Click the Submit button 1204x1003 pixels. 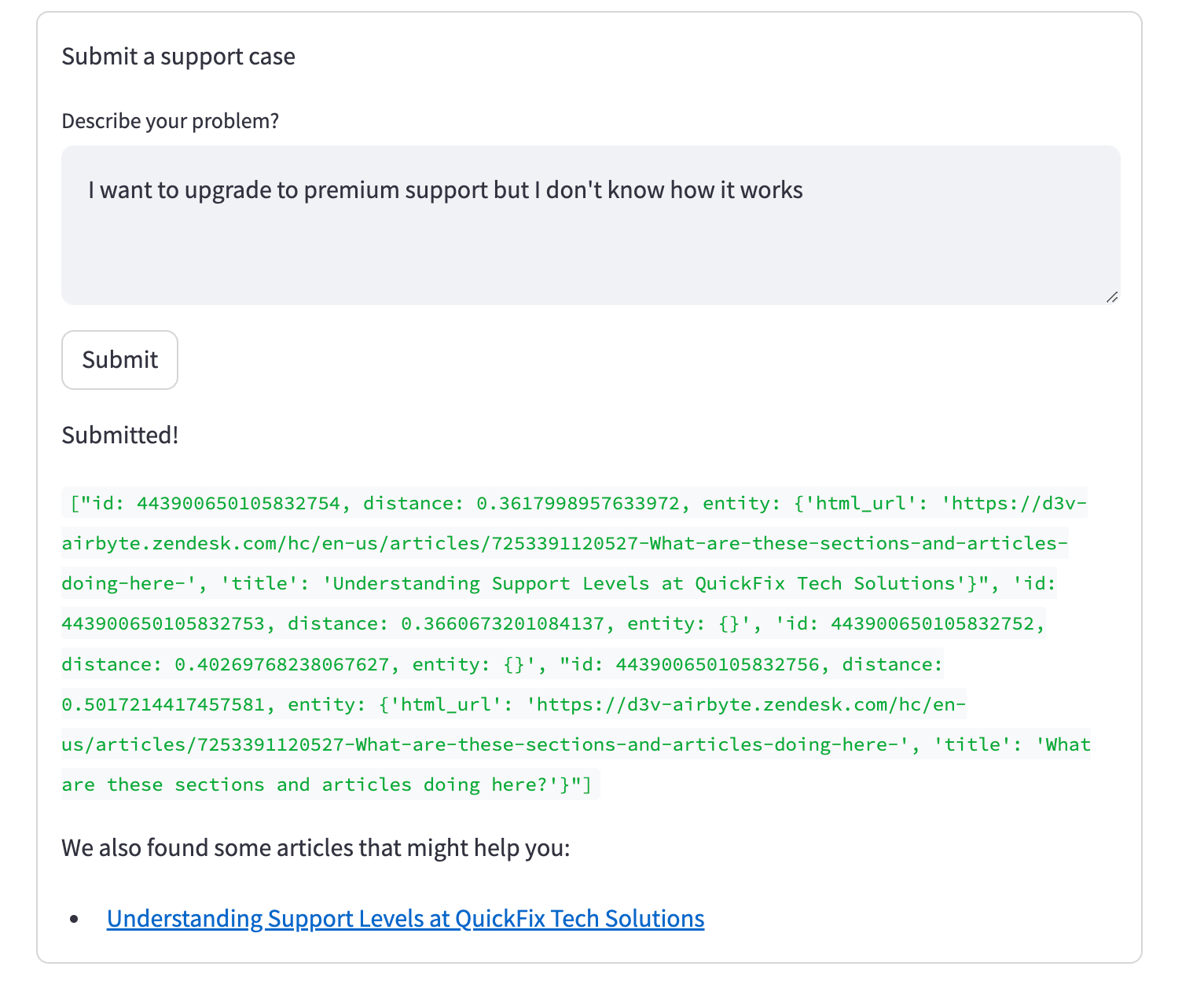119,360
